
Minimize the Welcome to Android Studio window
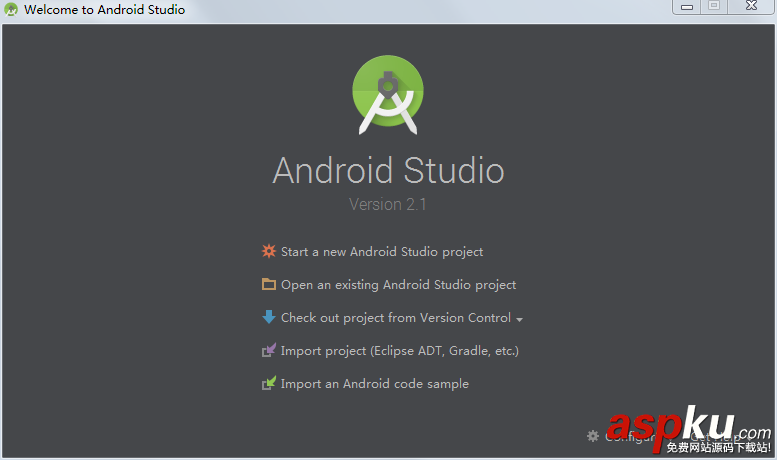(x=687, y=6)
